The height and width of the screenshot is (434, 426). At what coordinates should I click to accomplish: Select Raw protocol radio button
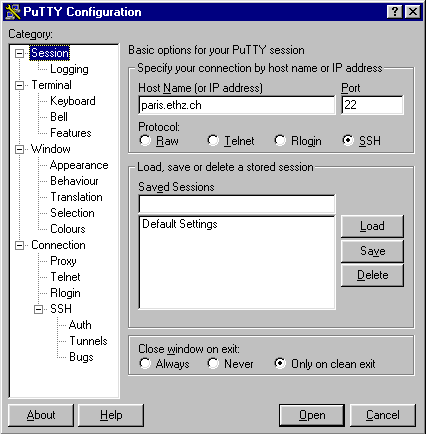pyautogui.click(x=145, y=140)
